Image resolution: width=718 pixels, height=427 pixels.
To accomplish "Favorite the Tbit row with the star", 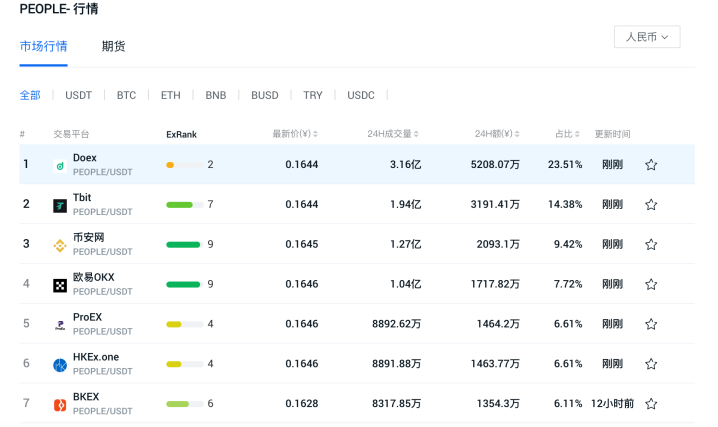I will [651, 205].
